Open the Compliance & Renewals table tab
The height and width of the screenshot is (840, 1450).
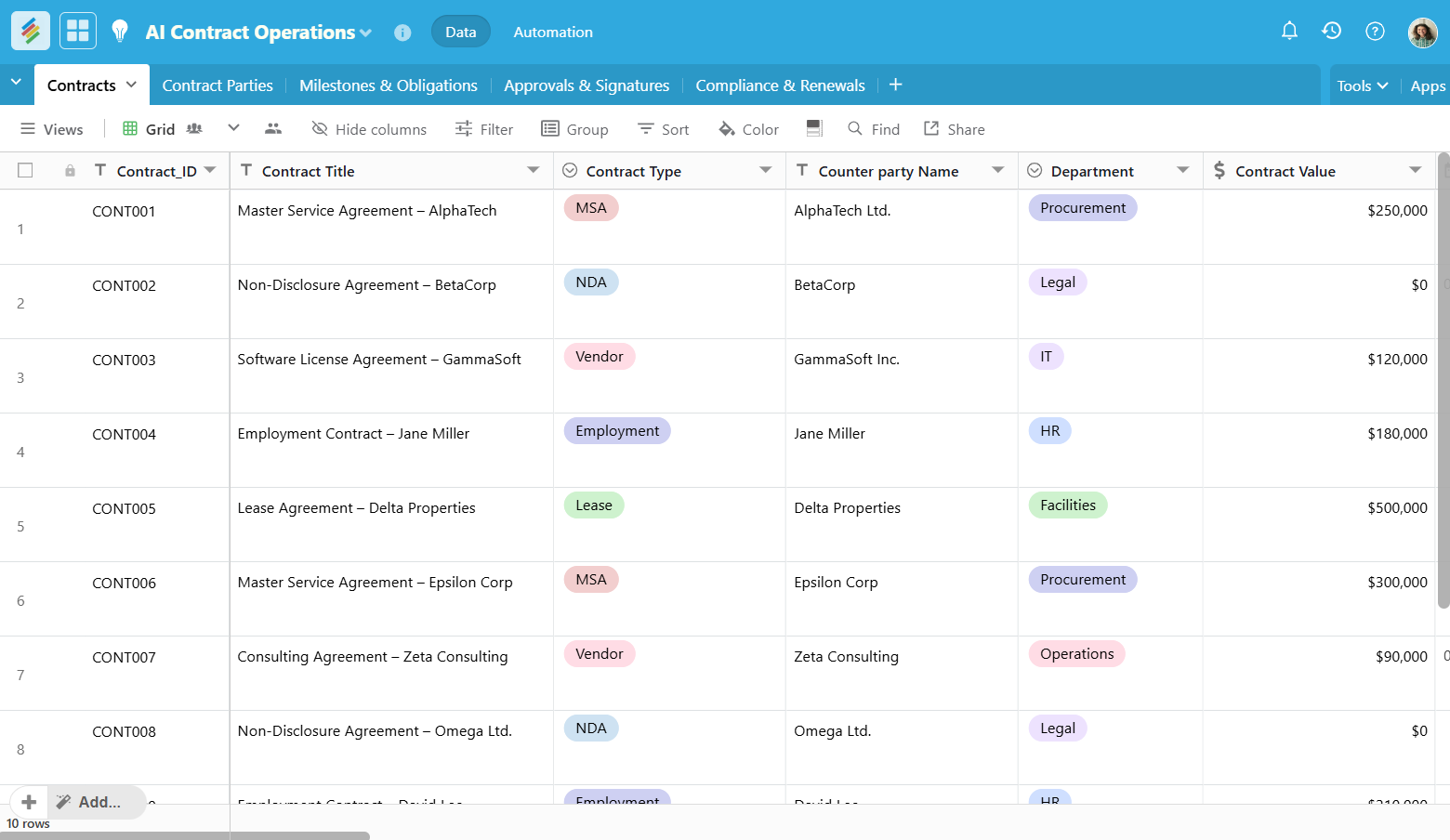click(780, 85)
